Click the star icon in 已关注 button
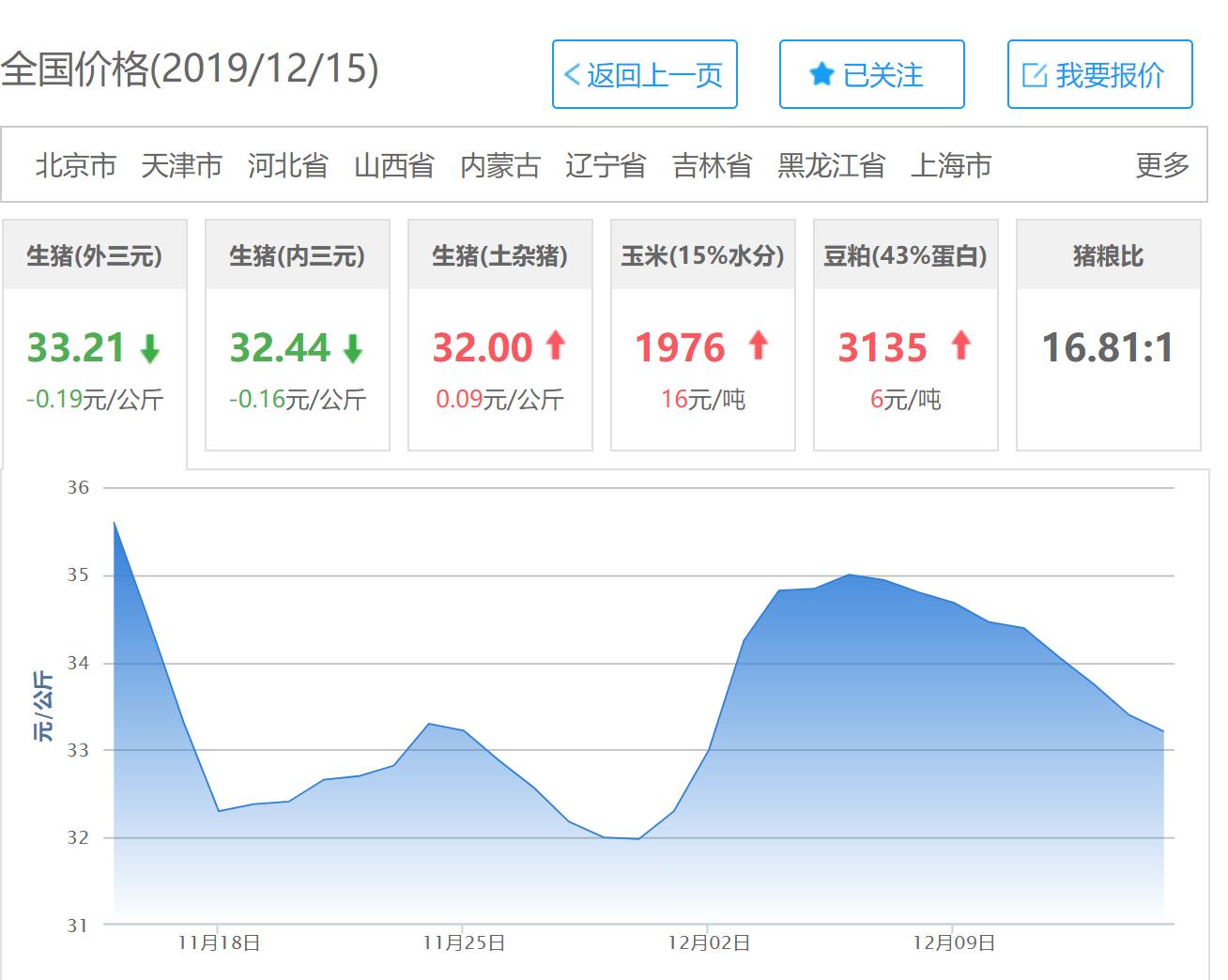The image size is (1228, 980). pos(821,75)
